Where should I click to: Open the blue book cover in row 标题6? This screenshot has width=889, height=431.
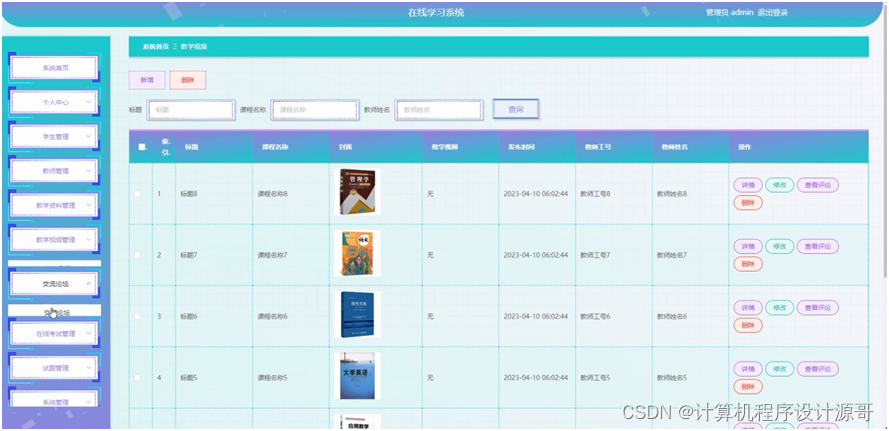(x=357, y=314)
